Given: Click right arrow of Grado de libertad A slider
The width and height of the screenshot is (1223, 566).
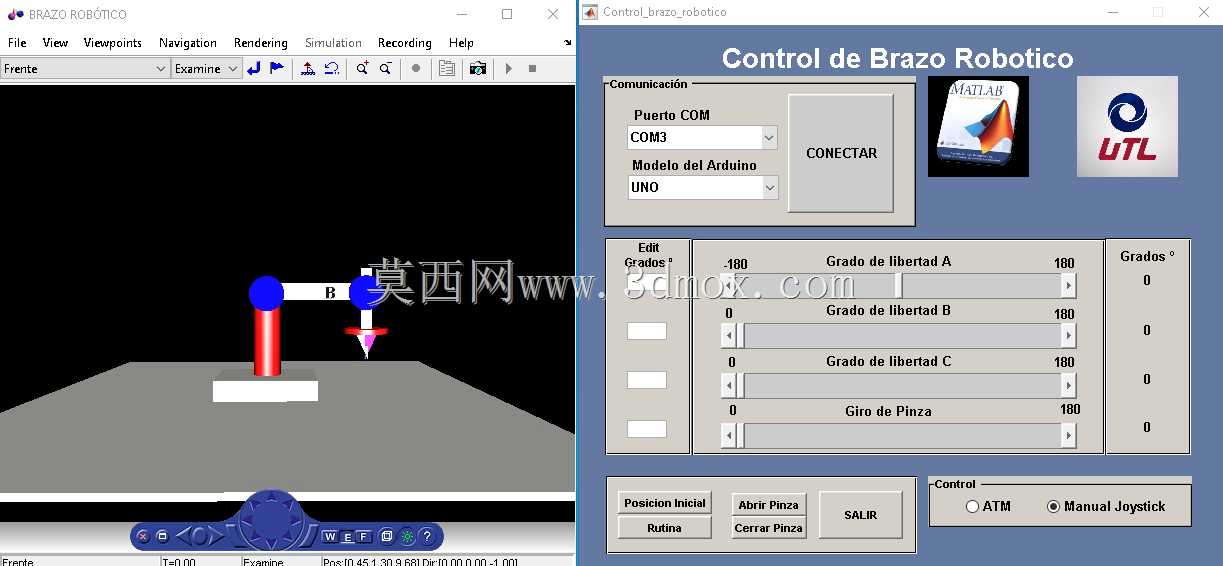Looking at the screenshot, I should click(x=1068, y=286).
